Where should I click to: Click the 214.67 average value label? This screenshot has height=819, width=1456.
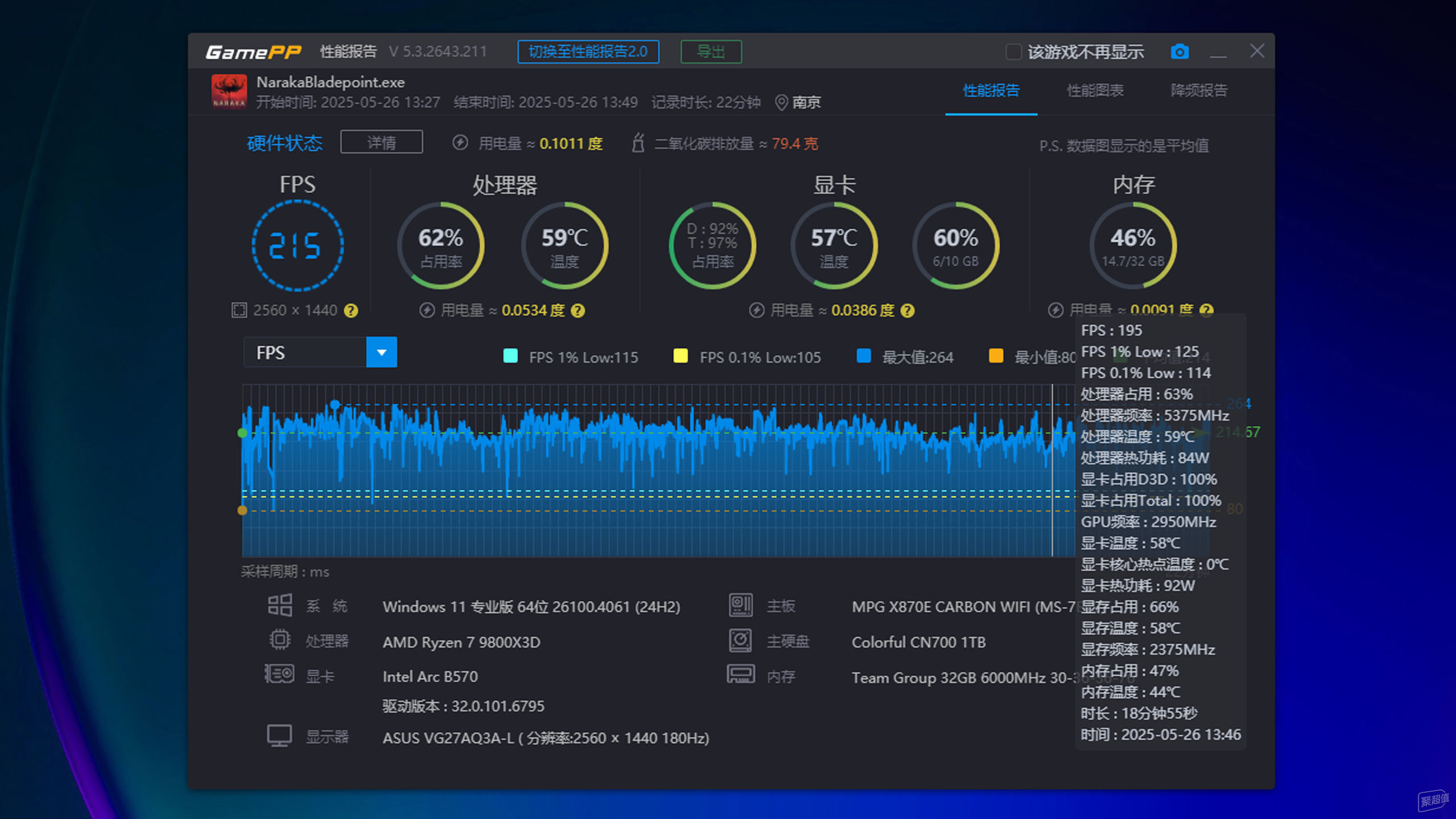pyautogui.click(x=1238, y=432)
